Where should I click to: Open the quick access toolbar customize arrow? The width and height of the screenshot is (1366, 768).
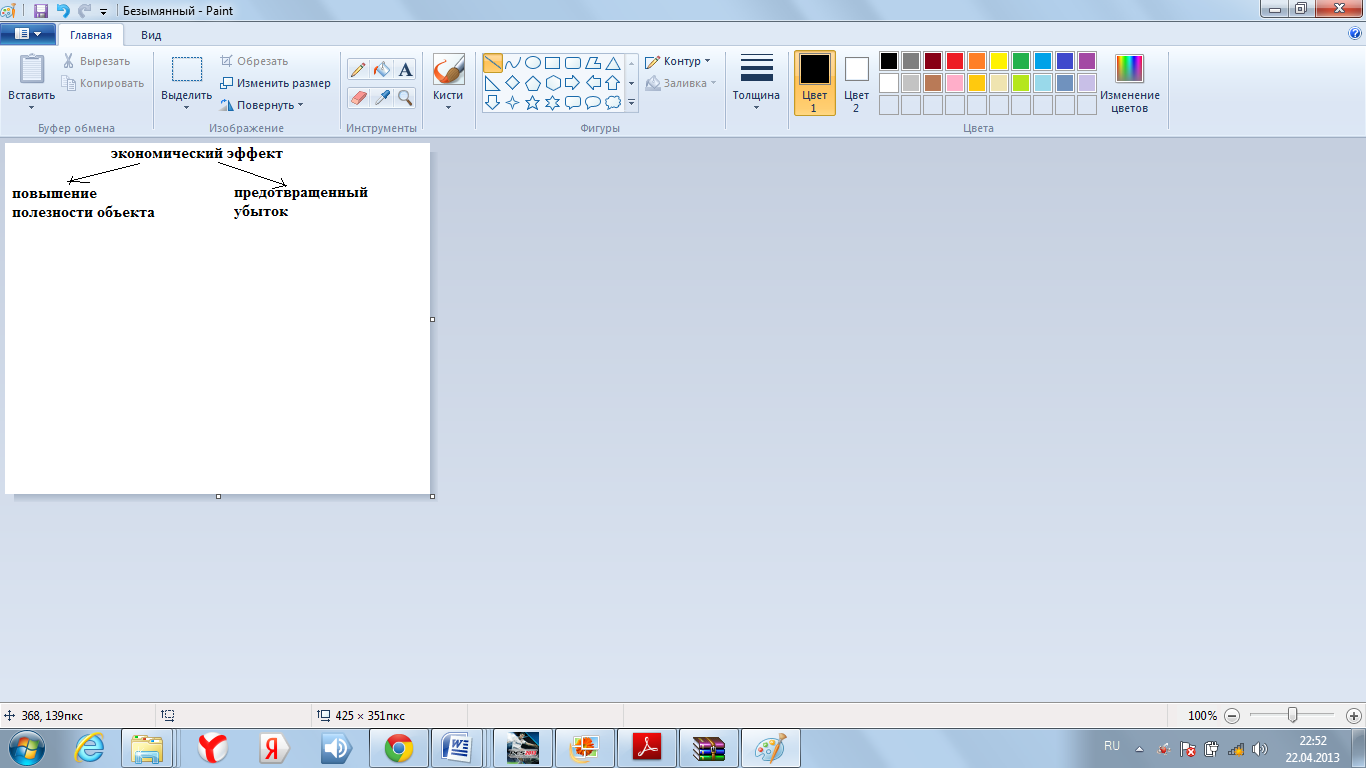click(103, 11)
